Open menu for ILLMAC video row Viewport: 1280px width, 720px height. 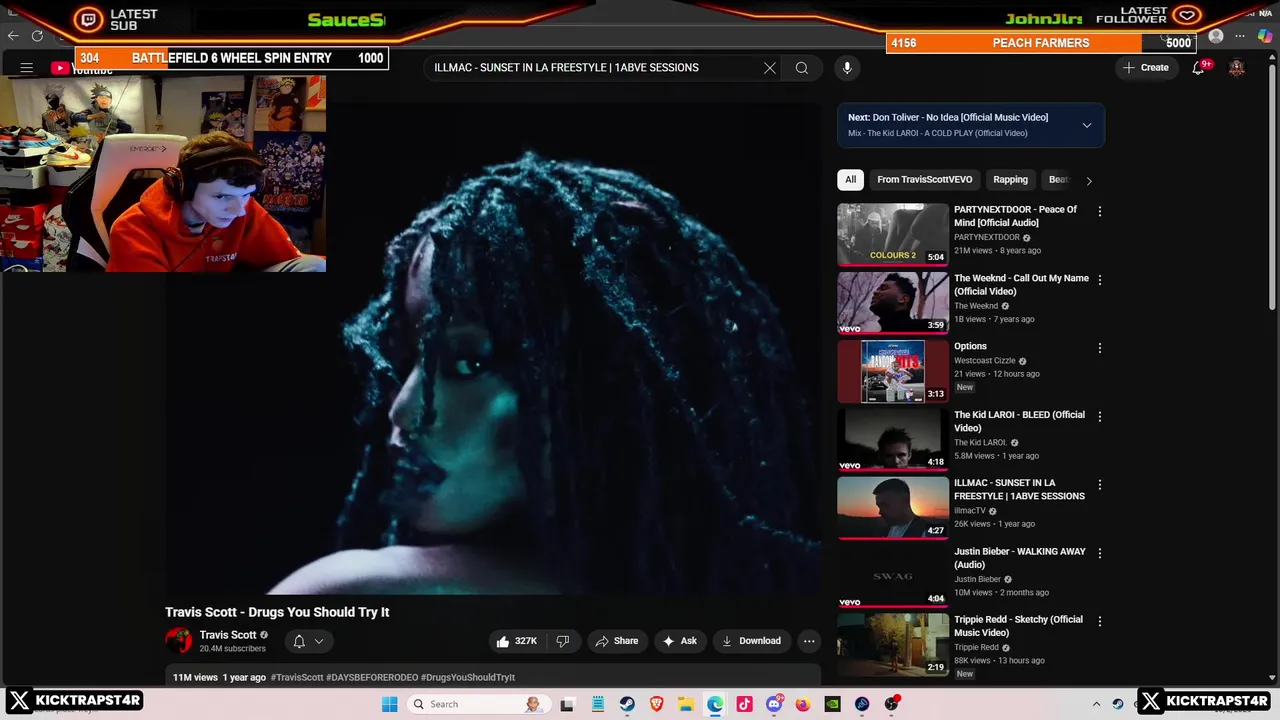tap(1100, 485)
